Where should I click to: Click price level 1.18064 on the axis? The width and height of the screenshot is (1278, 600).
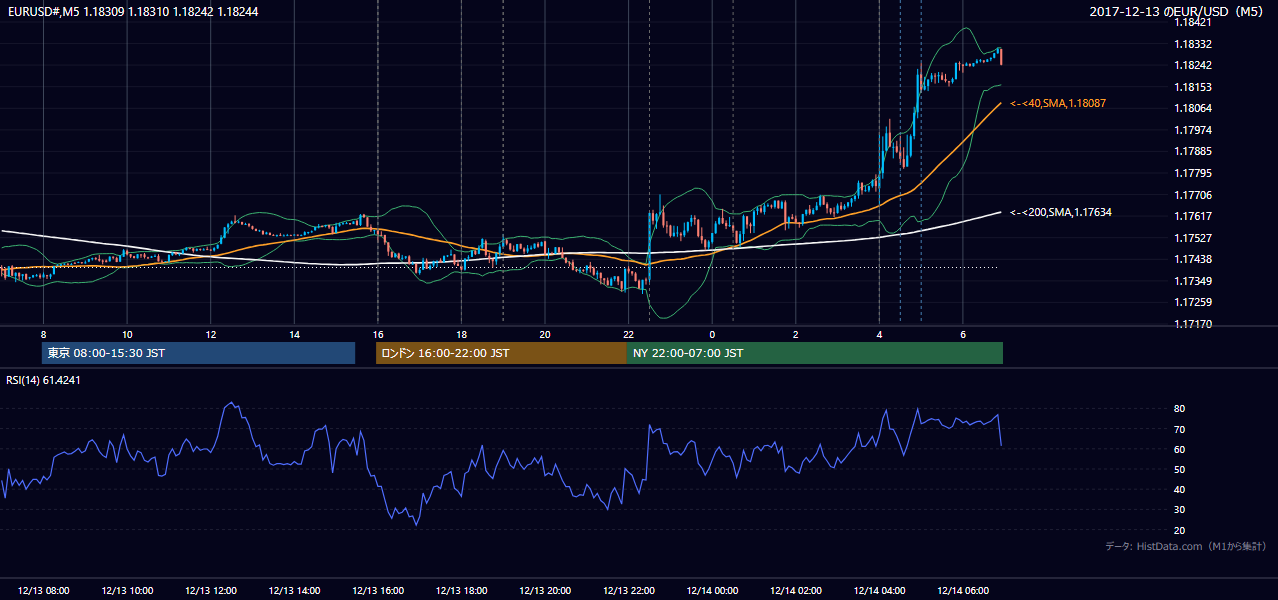(1192, 108)
